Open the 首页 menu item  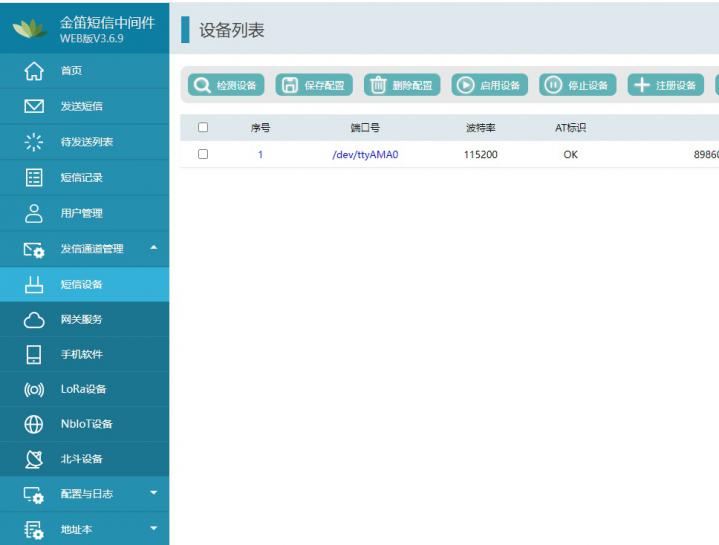84,71
